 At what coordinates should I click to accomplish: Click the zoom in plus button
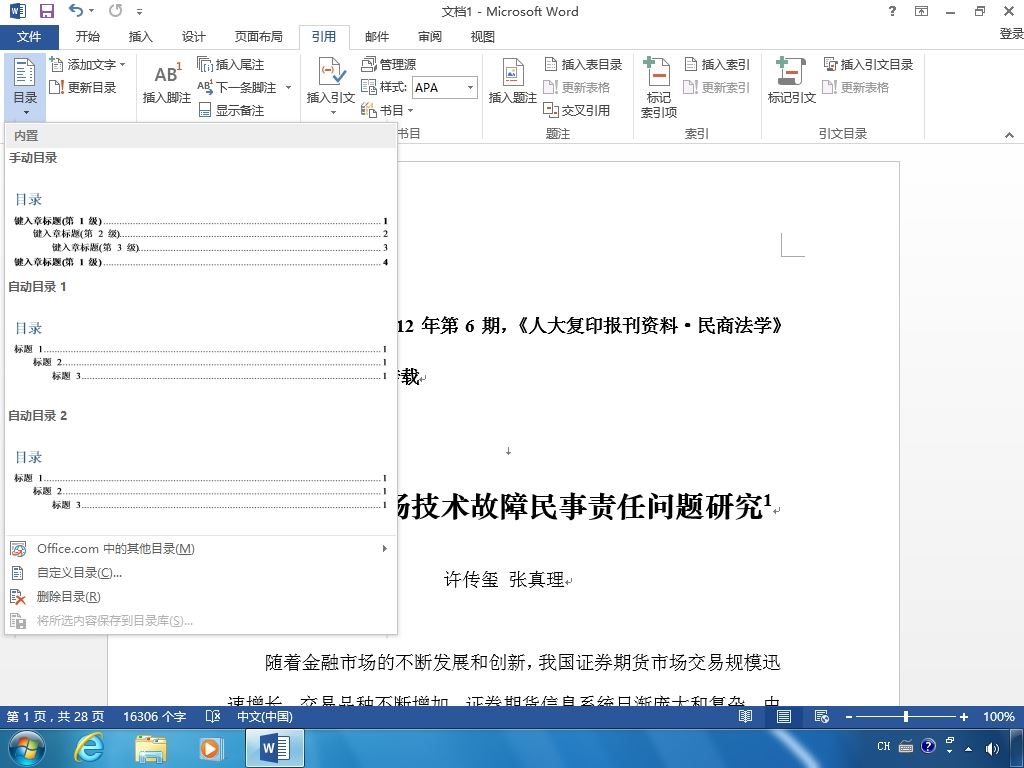(963, 717)
